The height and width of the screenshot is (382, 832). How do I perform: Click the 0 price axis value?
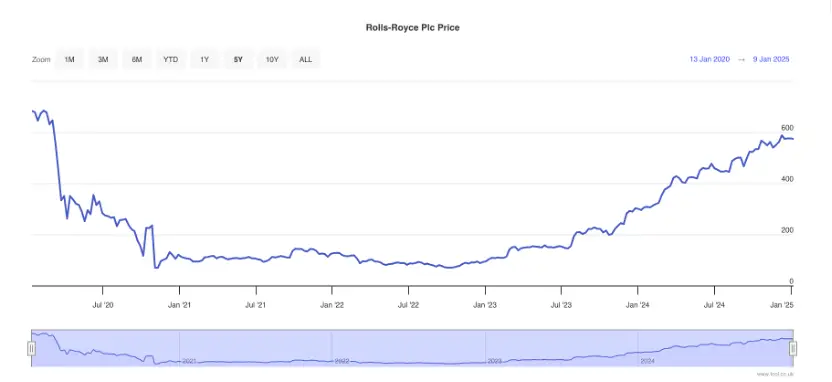791,281
